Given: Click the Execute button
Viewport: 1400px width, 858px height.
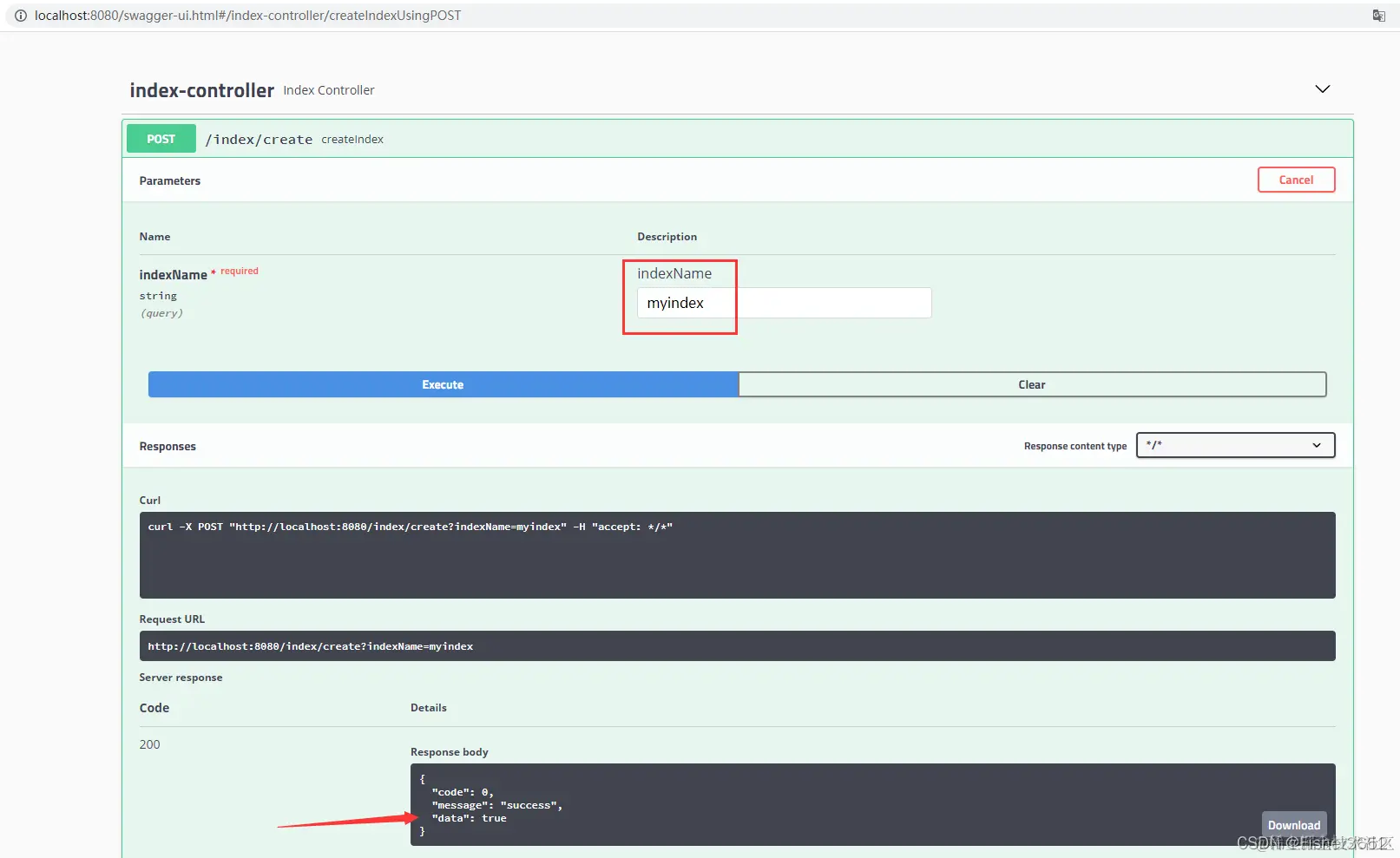Looking at the screenshot, I should [443, 384].
